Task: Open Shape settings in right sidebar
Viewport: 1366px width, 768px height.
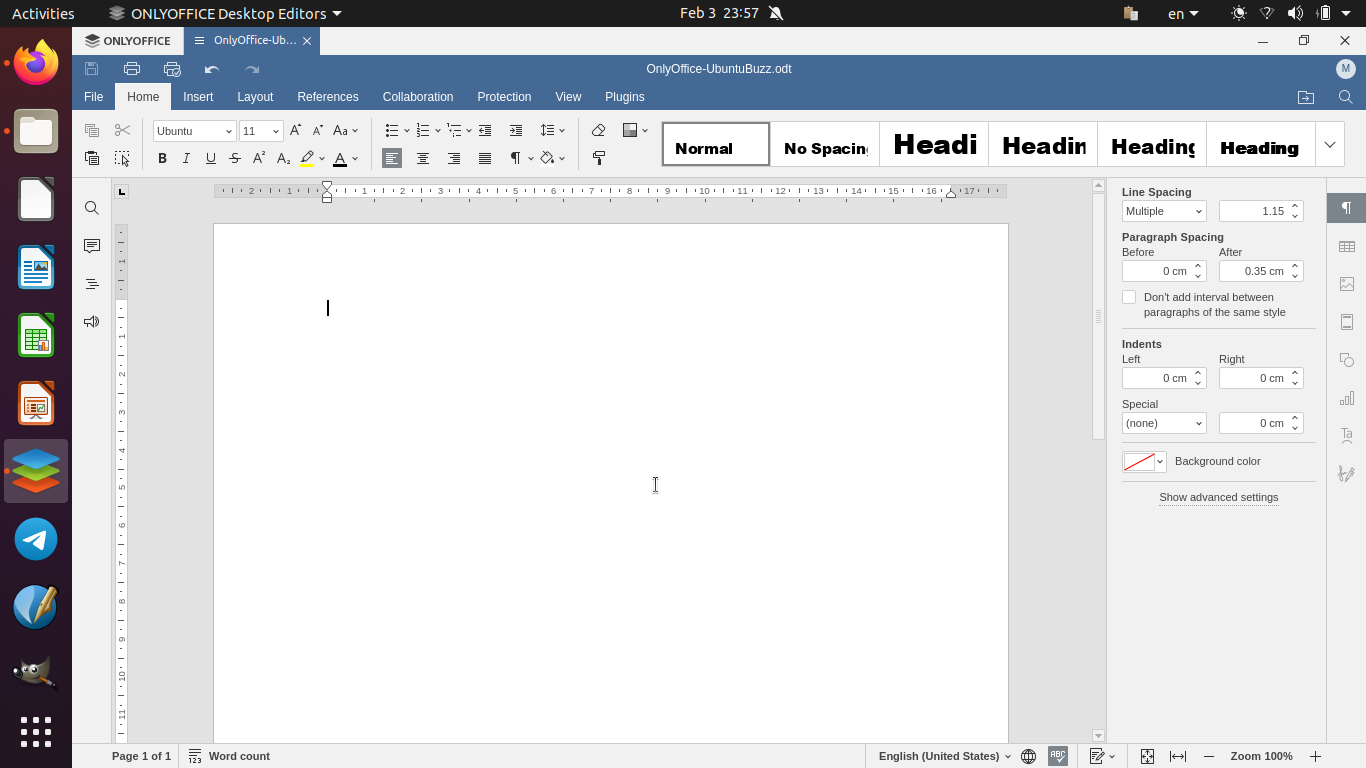Action: [x=1346, y=360]
